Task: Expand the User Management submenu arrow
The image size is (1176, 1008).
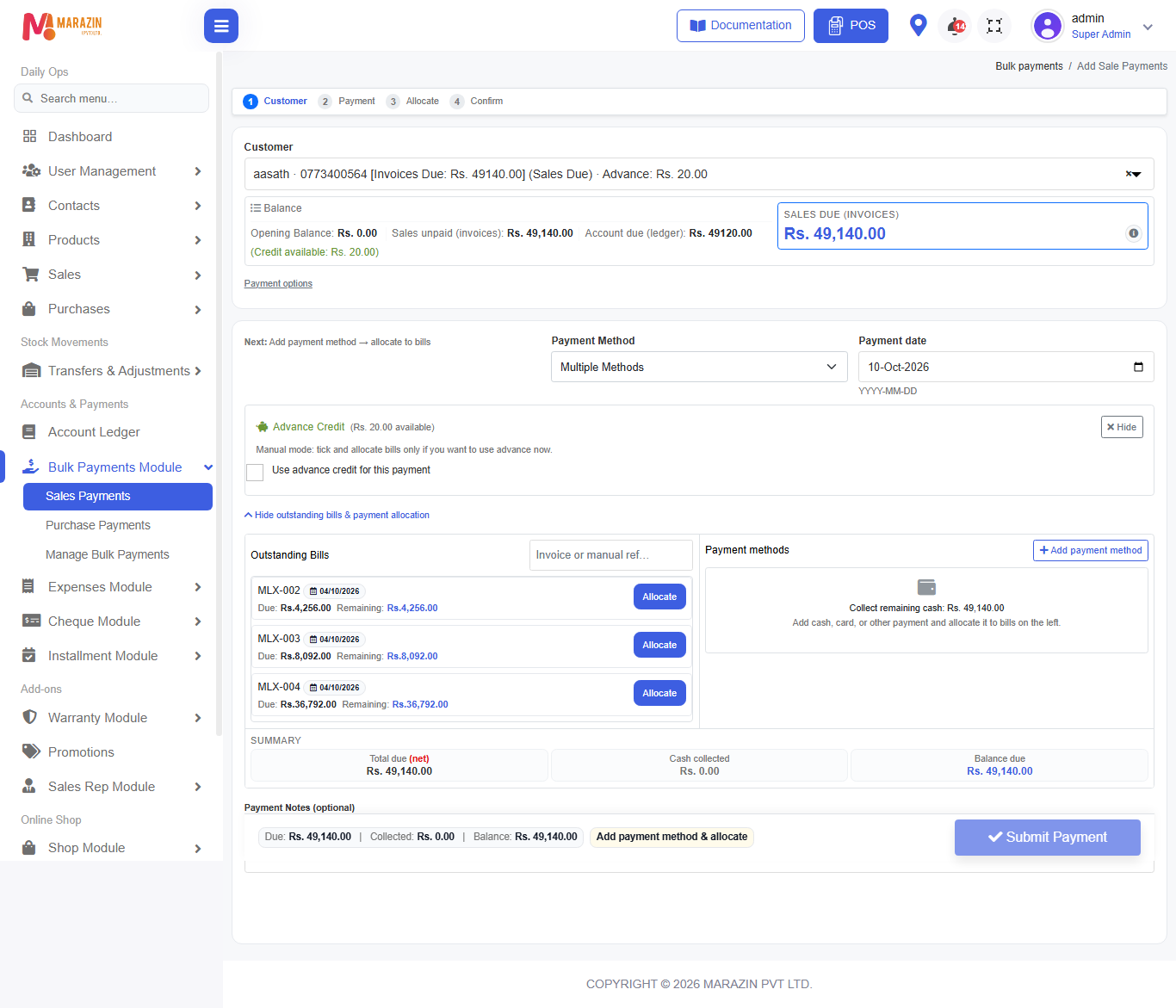Action: click(198, 171)
